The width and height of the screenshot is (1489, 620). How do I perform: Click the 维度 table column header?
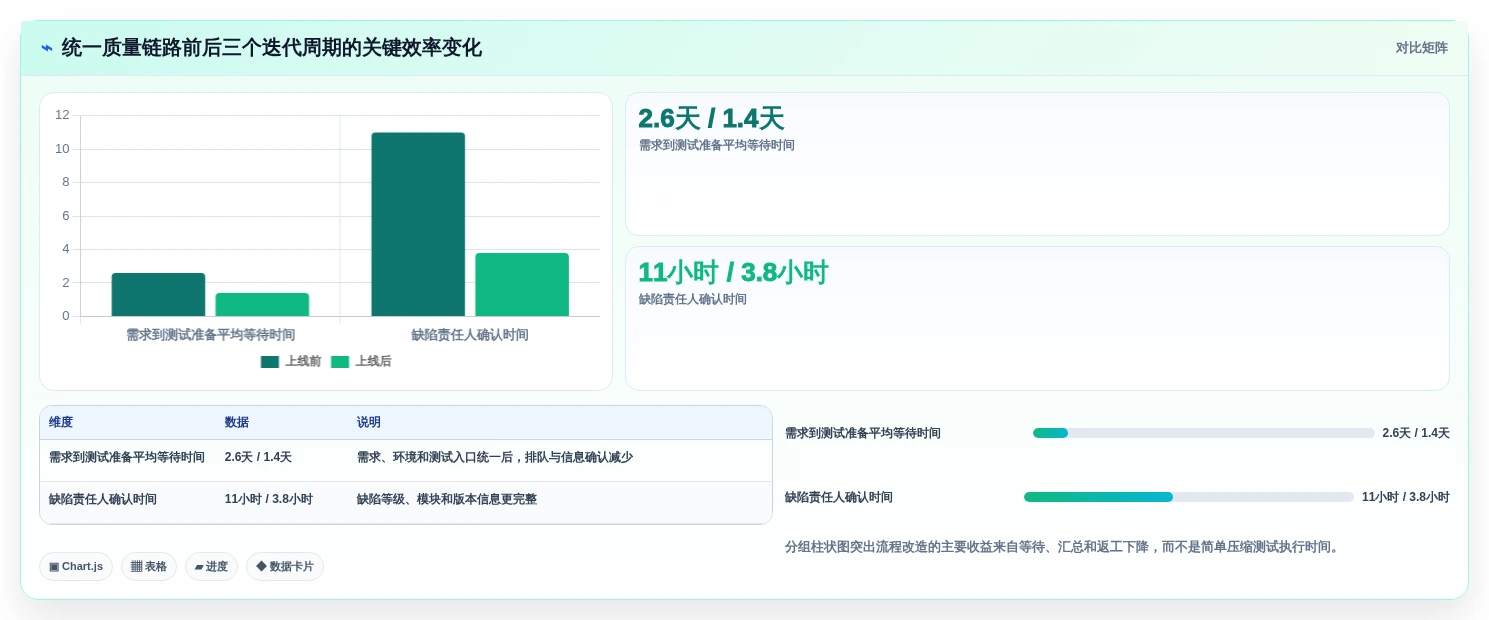point(61,423)
